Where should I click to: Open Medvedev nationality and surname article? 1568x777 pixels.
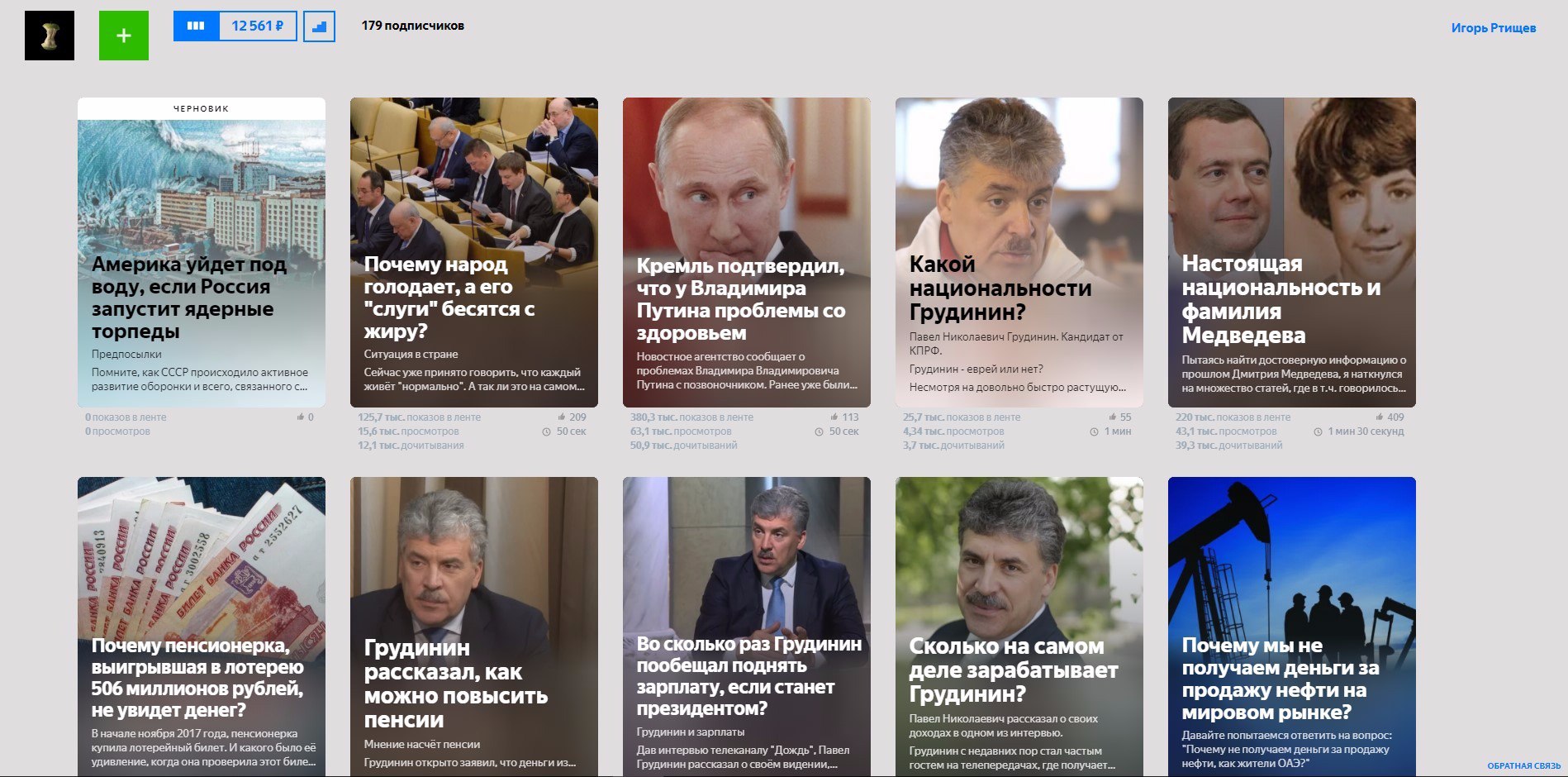tap(1292, 252)
